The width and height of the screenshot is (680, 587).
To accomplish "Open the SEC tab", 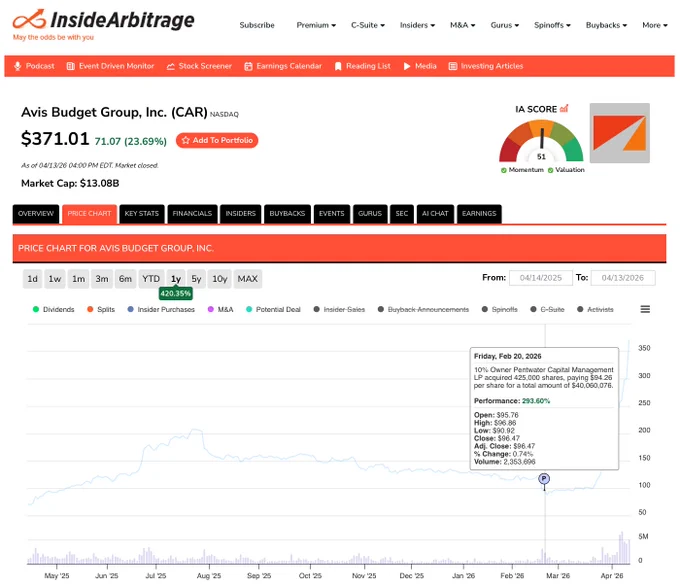I will [402, 214].
